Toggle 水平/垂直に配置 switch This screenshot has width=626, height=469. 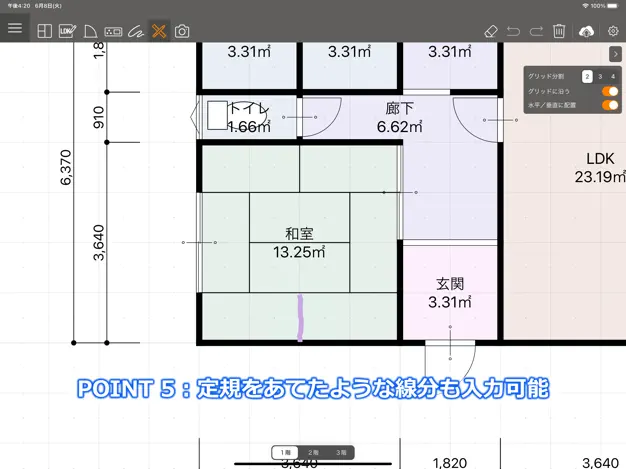(x=610, y=105)
